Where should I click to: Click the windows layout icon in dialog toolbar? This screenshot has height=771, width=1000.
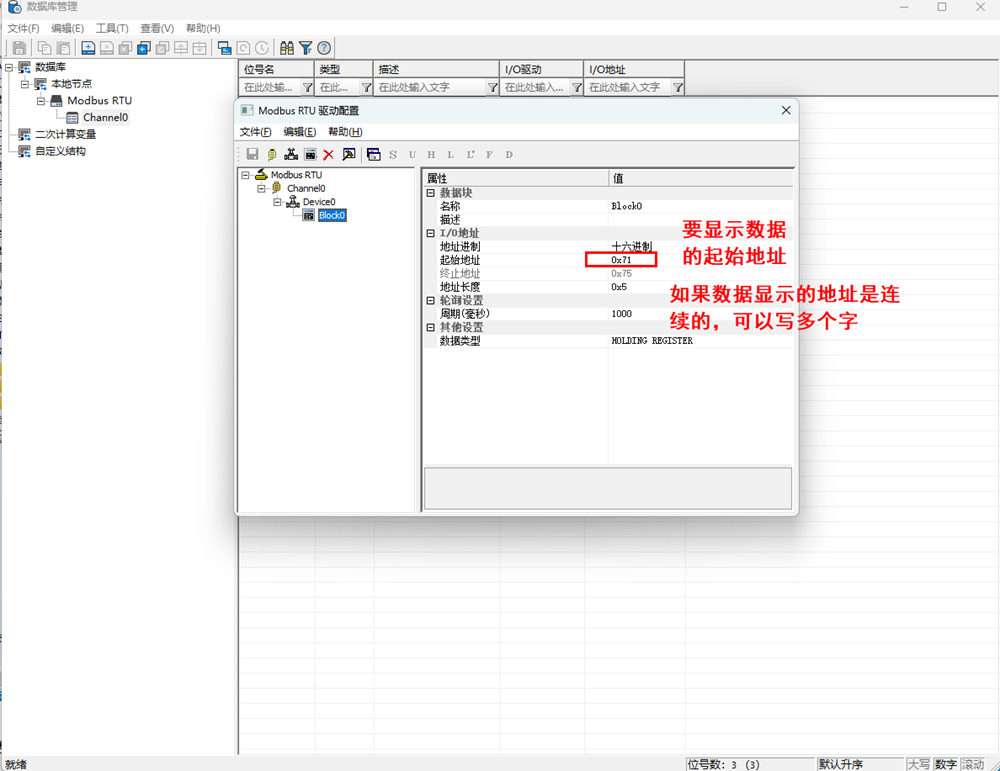point(374,154)
